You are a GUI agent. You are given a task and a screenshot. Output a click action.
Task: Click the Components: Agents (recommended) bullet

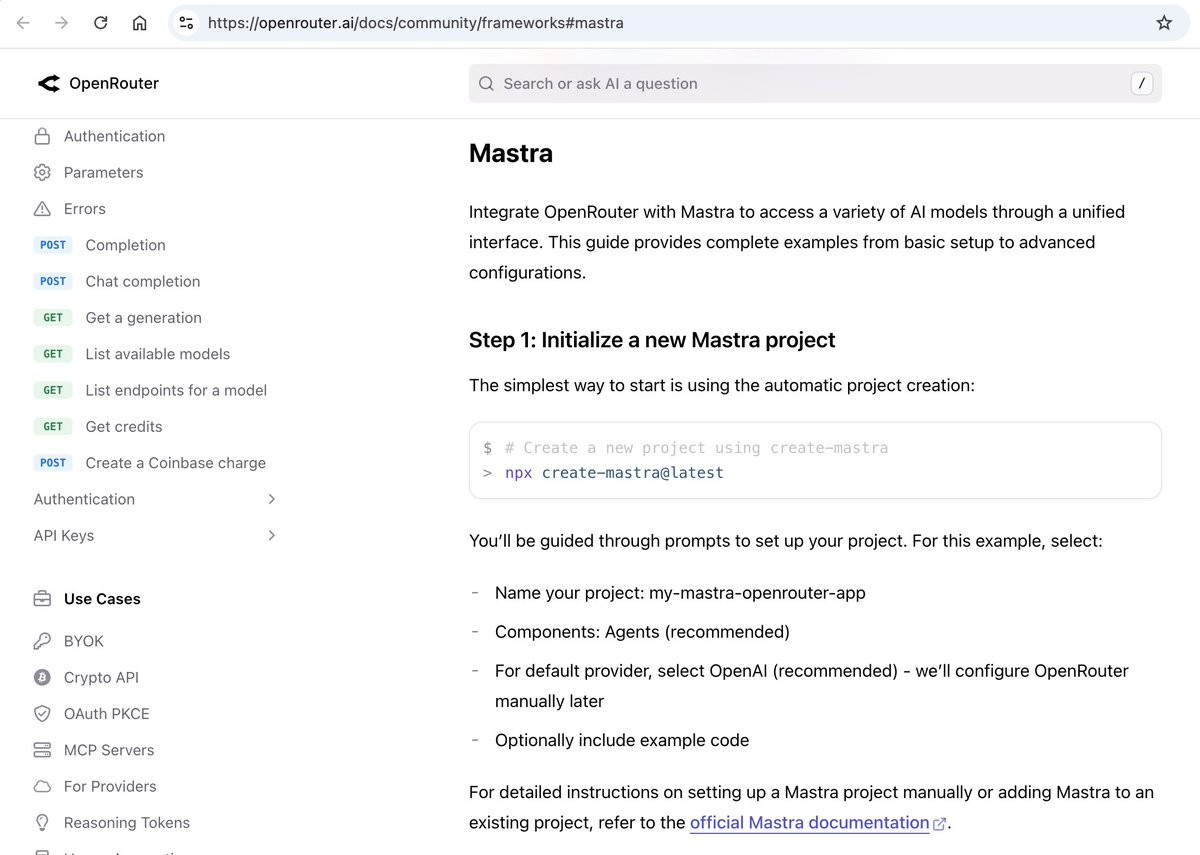pyautogui.click(x=642, y=632)
